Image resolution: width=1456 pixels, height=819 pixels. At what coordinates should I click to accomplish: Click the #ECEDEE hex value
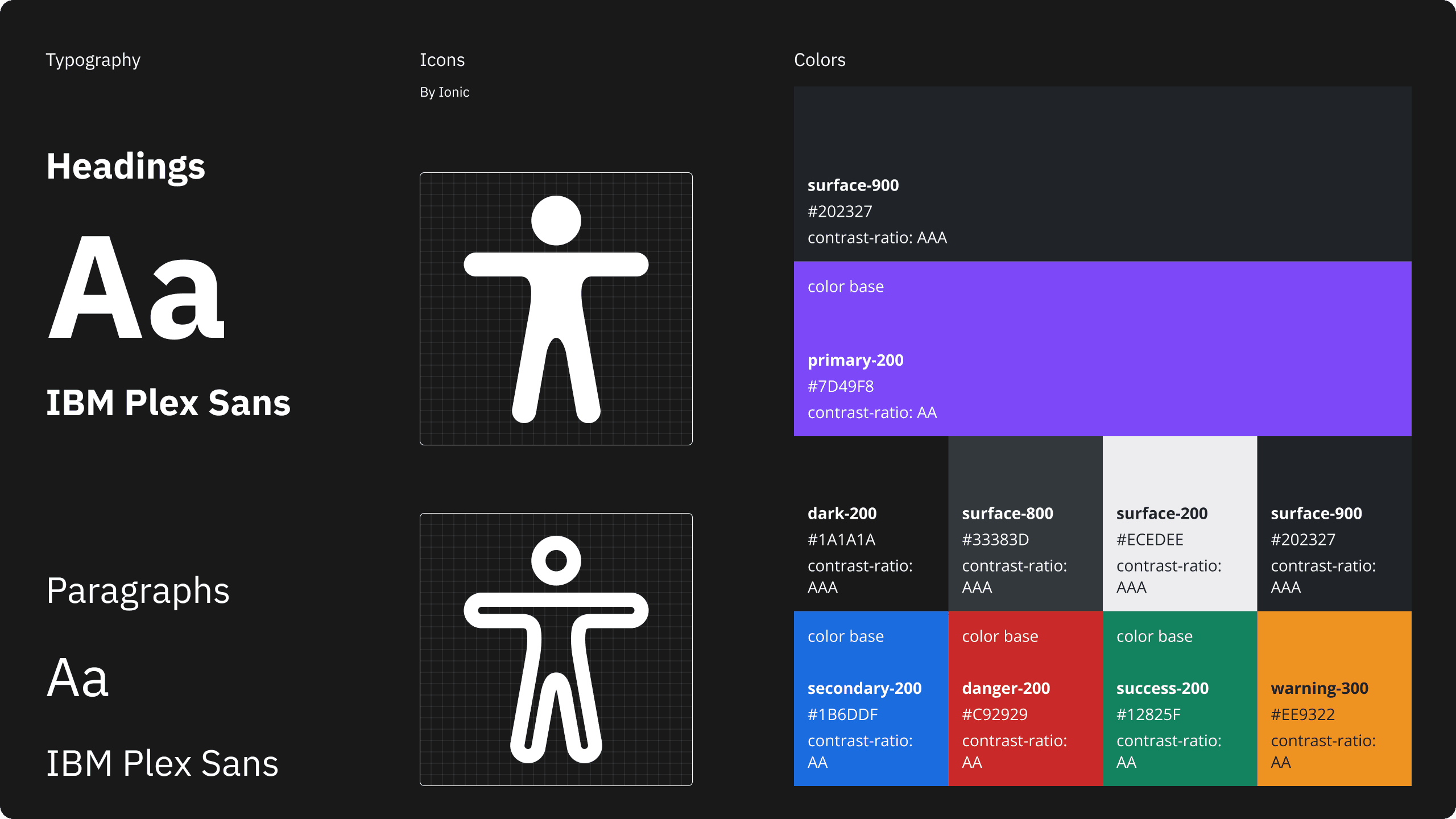tap(1150, 539)
